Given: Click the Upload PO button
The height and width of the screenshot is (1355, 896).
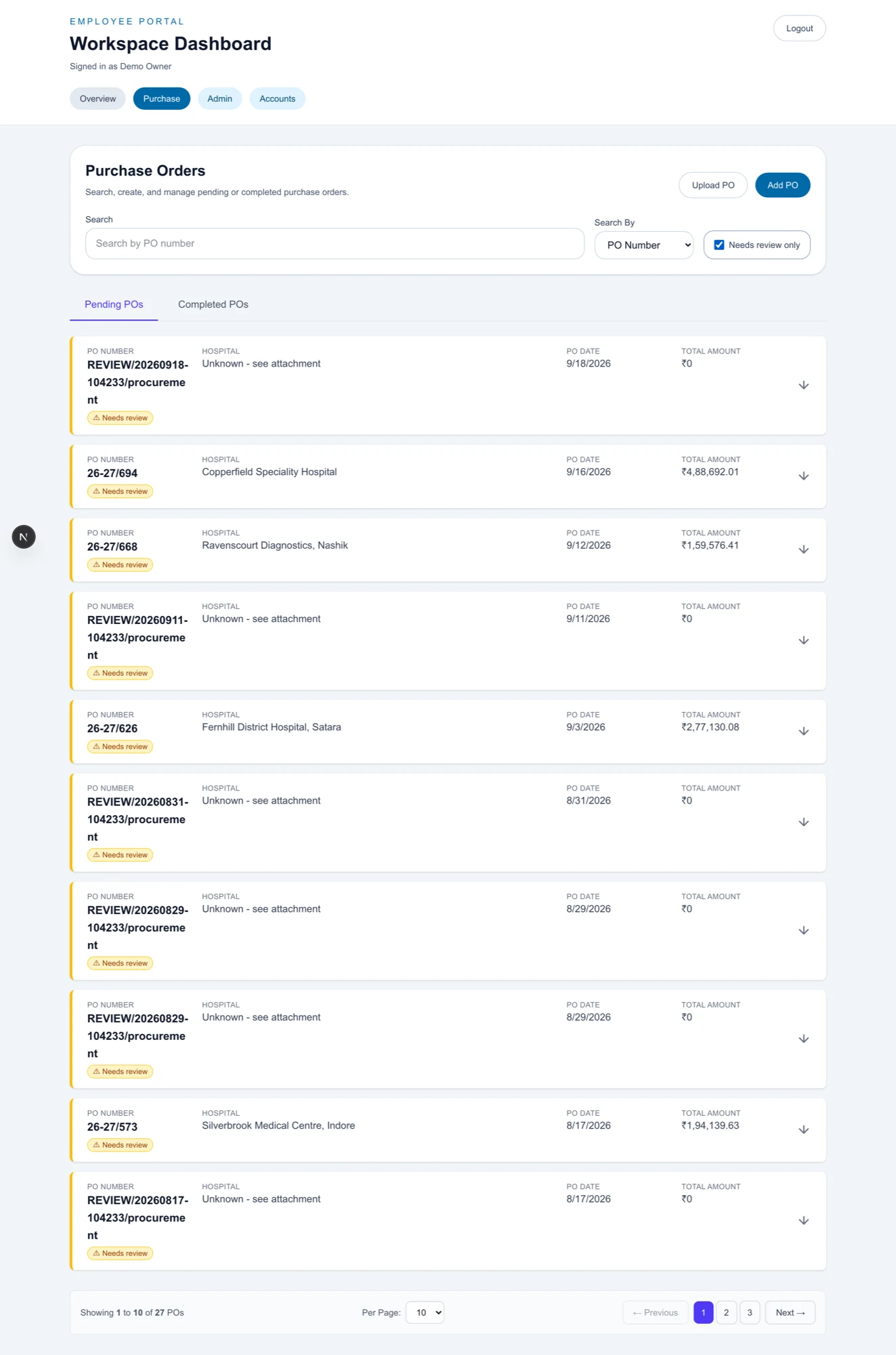Looking at the screenshot, I should [713, 185].
